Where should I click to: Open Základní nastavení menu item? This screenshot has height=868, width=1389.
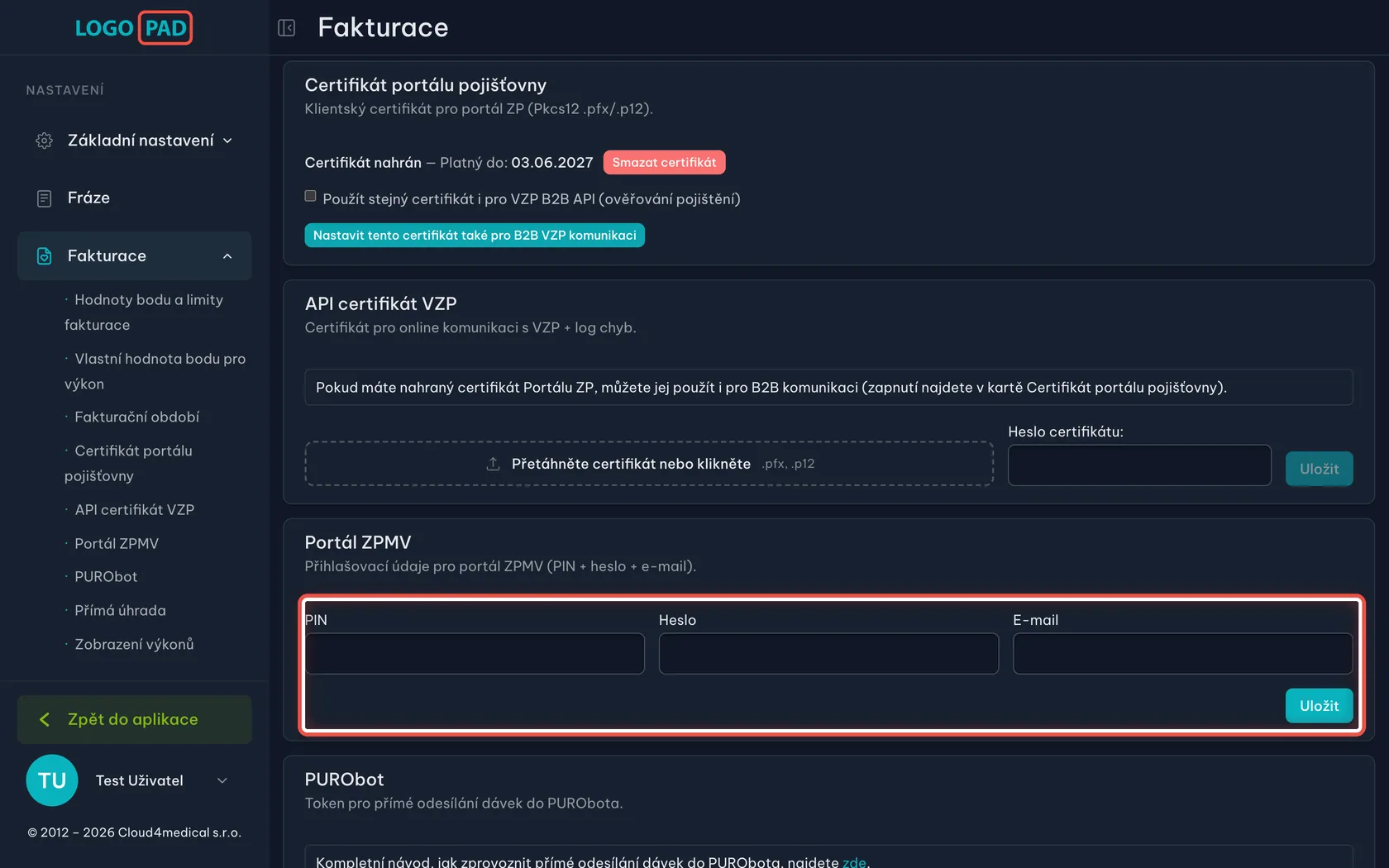135,141
